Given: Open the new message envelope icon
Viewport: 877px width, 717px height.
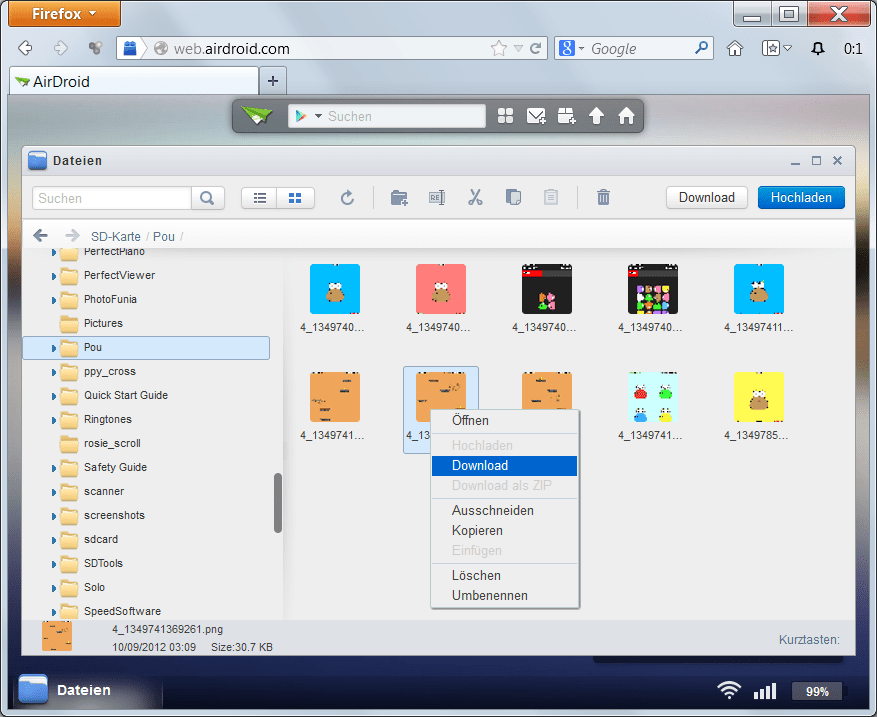Looking at the screenshot, I should coord(536,116).
